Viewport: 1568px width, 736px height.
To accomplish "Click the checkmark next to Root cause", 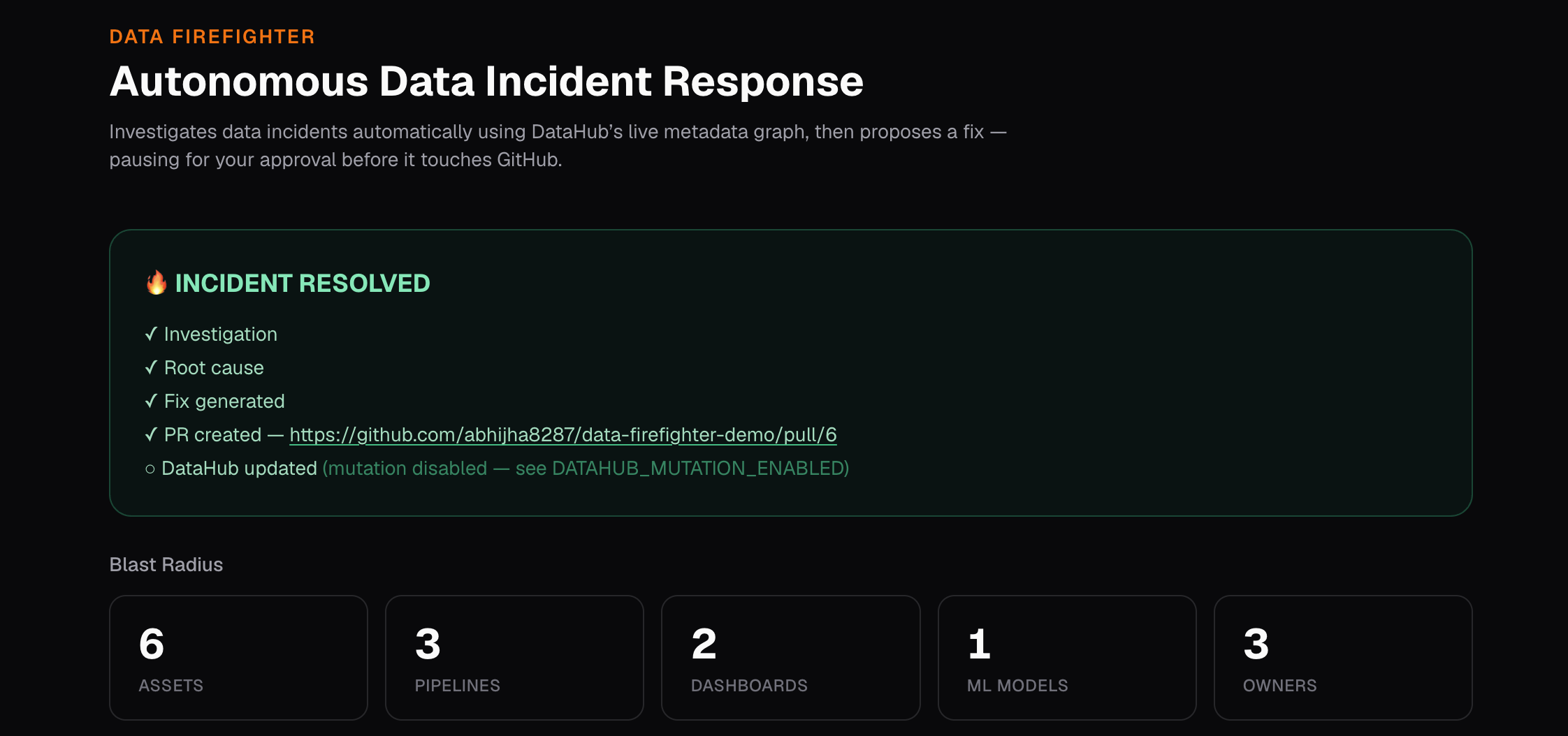I will click(x=151, y=367).
